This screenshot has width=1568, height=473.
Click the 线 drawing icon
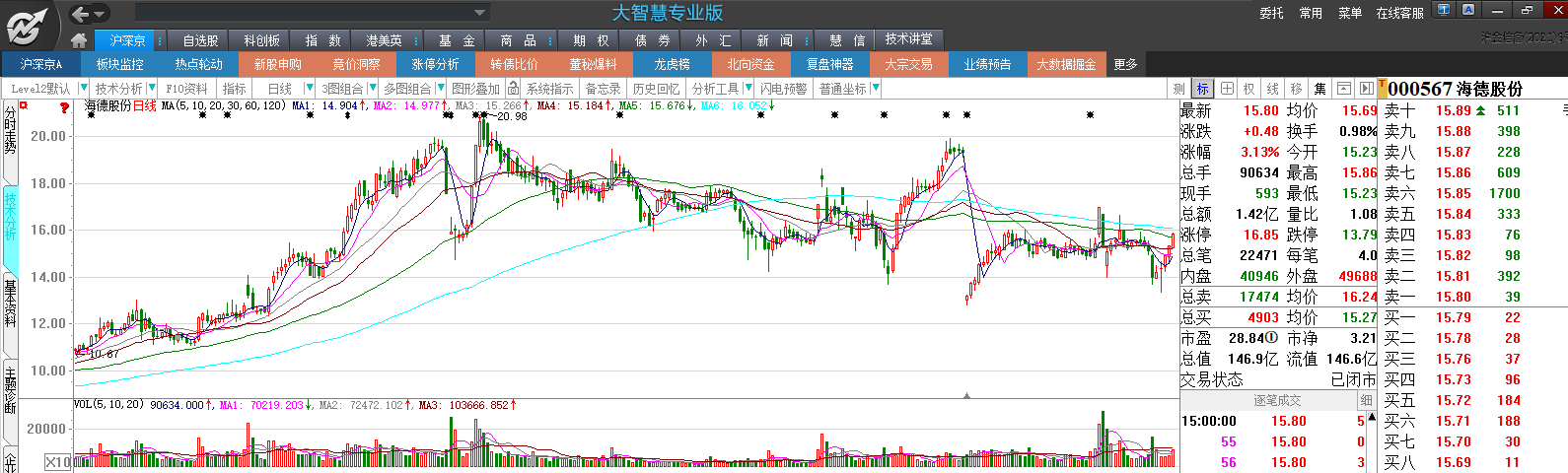[1273, 89]
